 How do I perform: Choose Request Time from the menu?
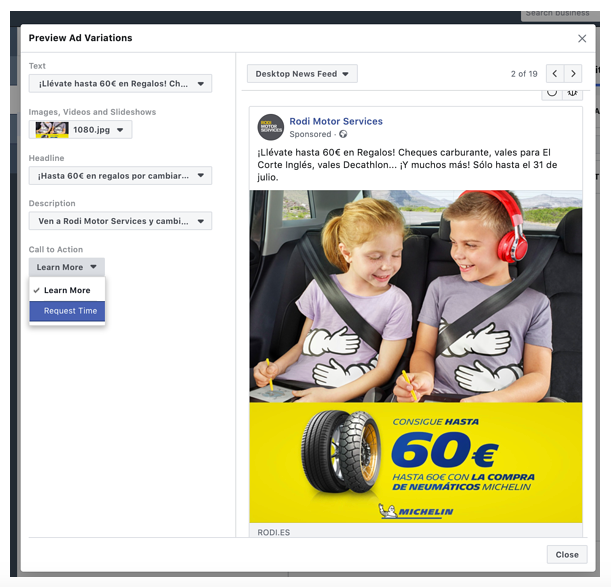[67, 311]
